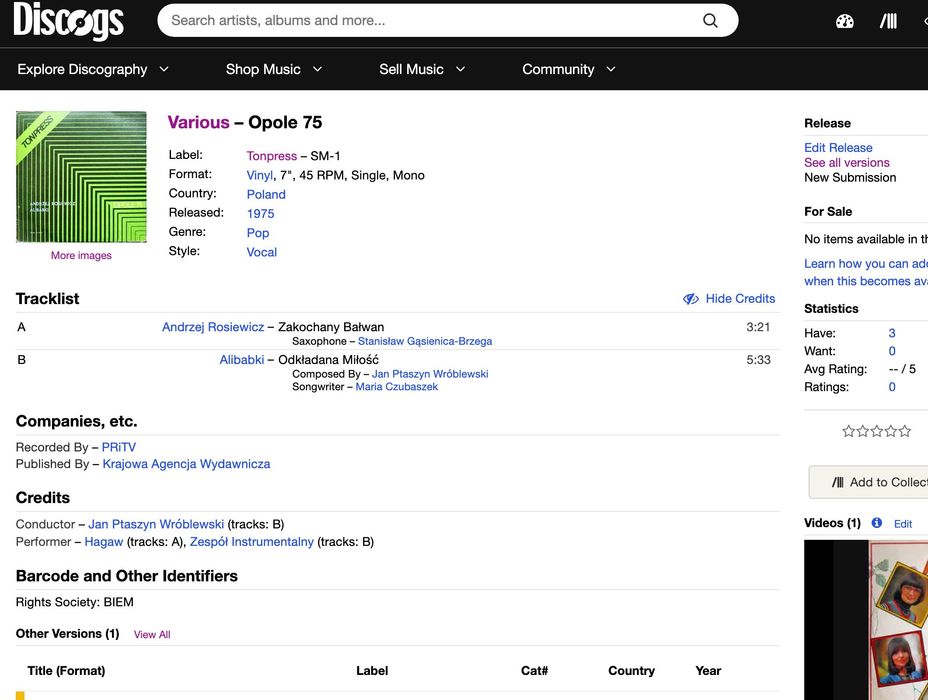This screenshot has width=928, height=700.
Task: Click Hide Credits toggle link
Action: [740, 299]
